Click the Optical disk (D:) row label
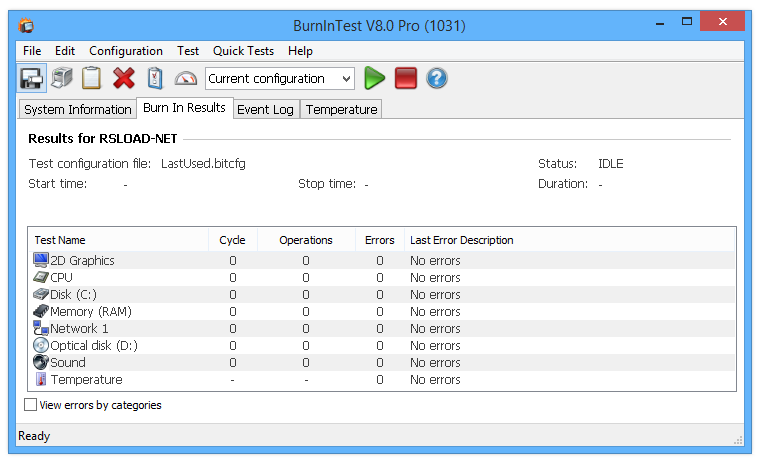 point(94,346)
